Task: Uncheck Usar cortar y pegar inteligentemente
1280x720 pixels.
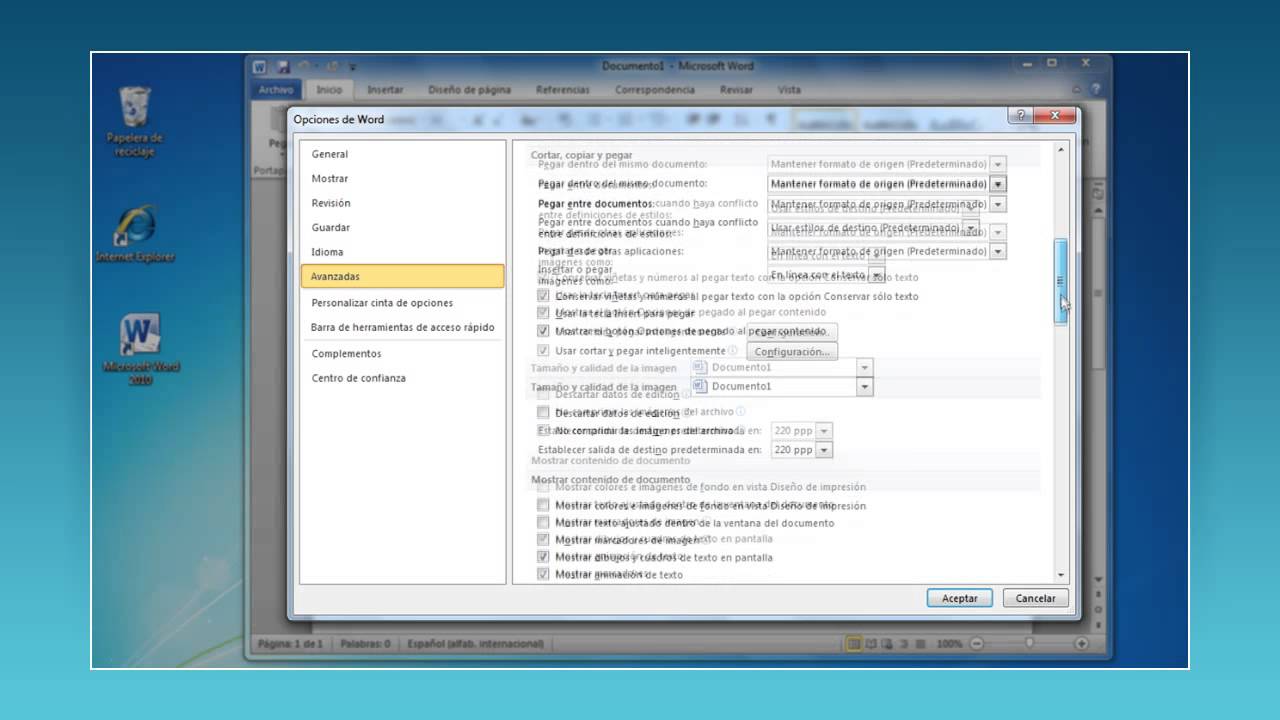Action: point(543,350)
